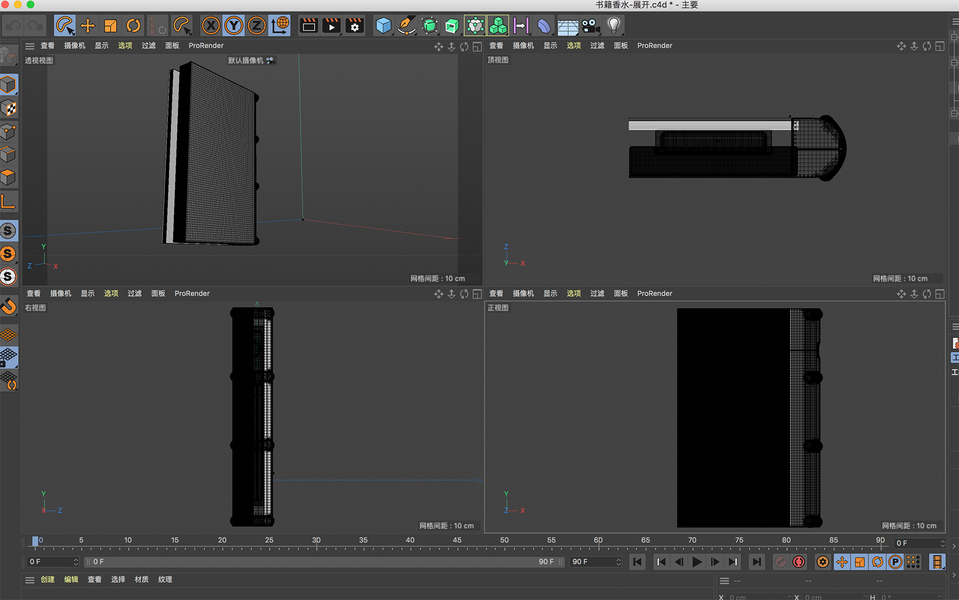Viewport: 959px width, 600px height.
Task: Switch to Polygons mode
Action: point(9,177)
